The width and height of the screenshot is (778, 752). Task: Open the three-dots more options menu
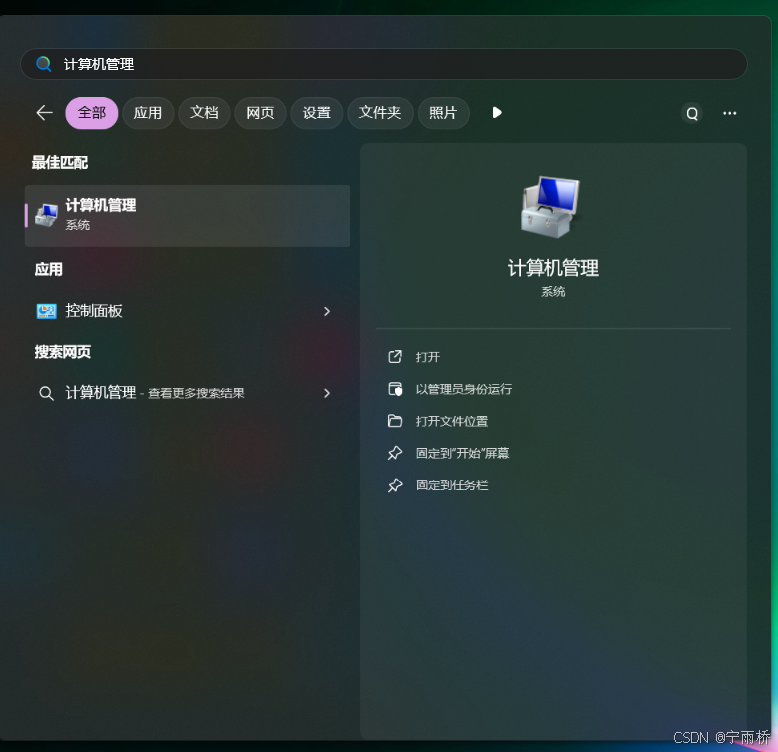click(729, 114)
